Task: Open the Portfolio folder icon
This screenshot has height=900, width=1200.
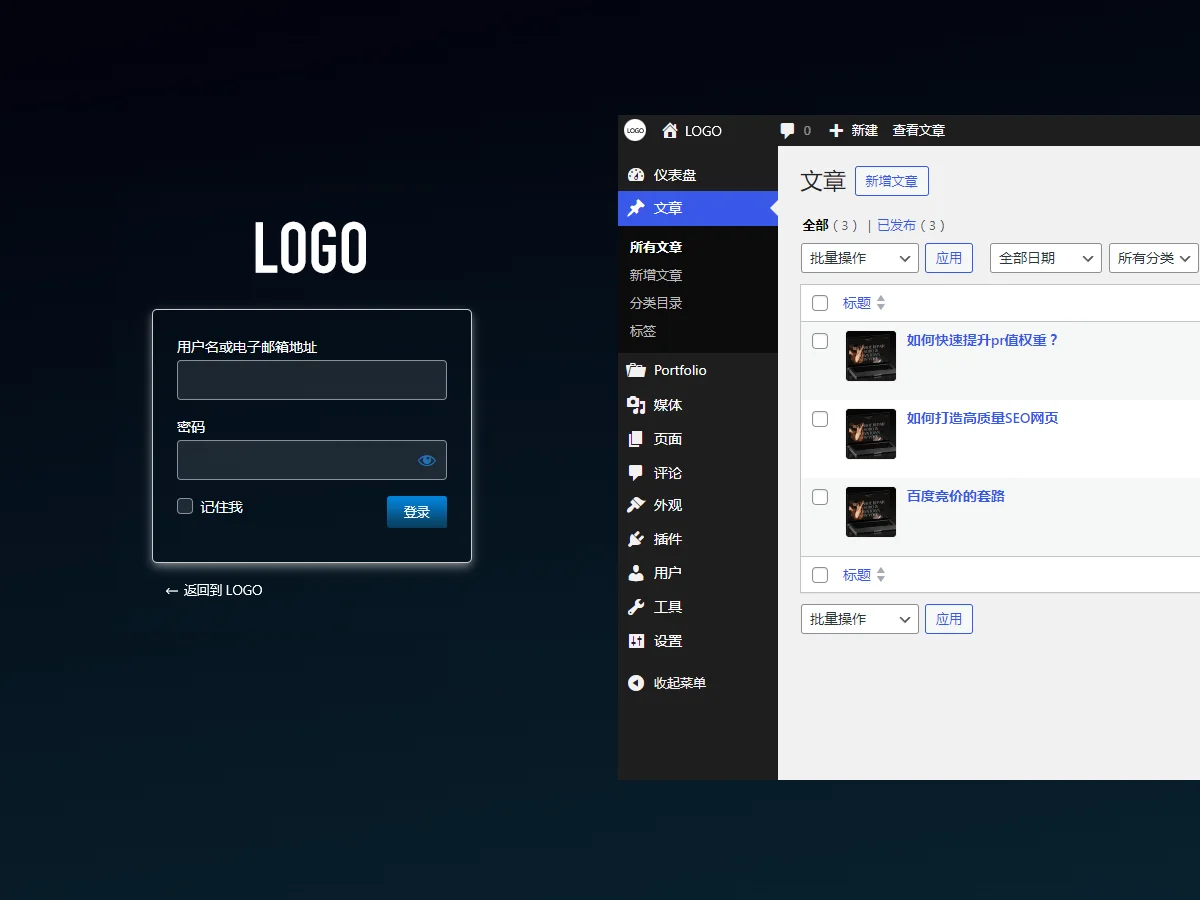Action: (636, 370)
